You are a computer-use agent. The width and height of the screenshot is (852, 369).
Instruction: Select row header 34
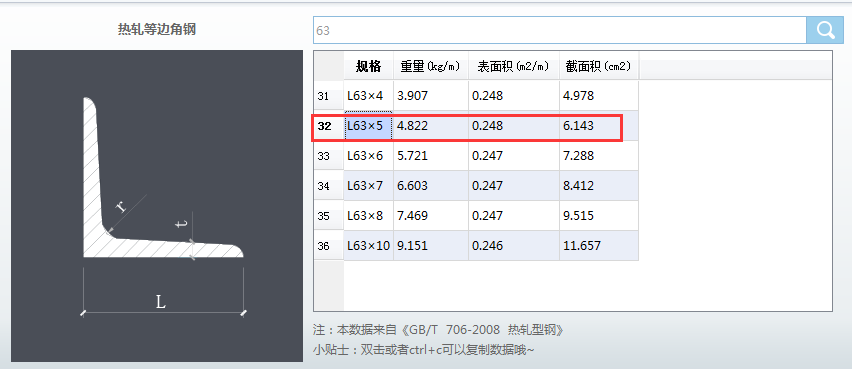tap(329, 186)
